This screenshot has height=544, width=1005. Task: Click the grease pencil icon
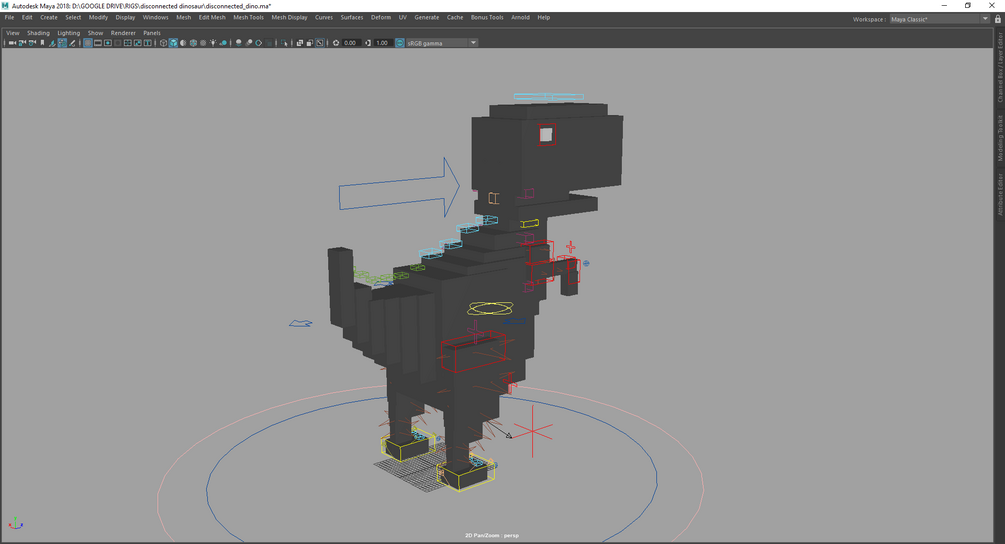(72, 43)
